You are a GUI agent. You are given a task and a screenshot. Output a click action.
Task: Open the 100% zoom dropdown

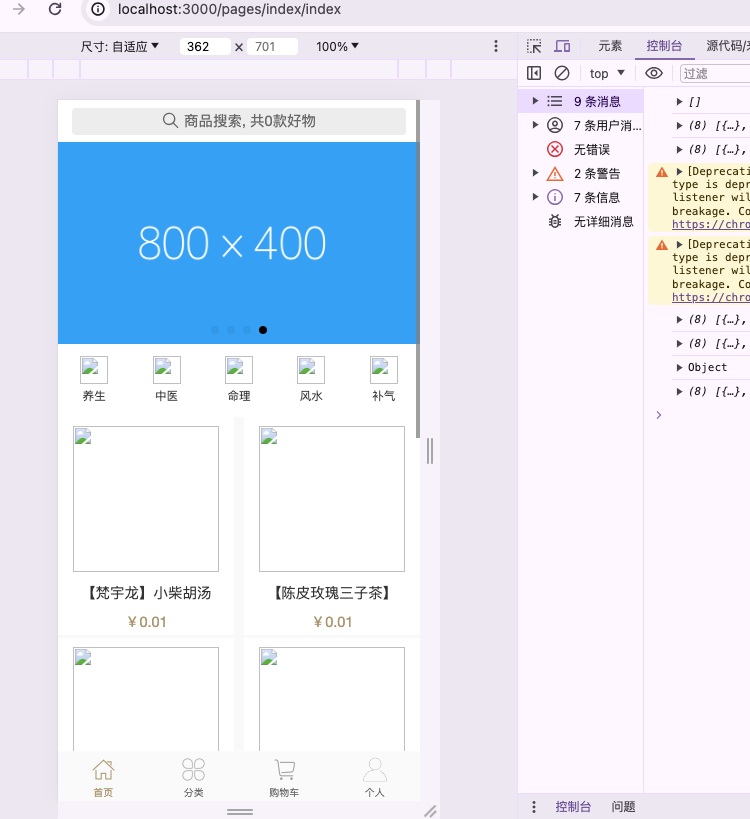(337, 46)
